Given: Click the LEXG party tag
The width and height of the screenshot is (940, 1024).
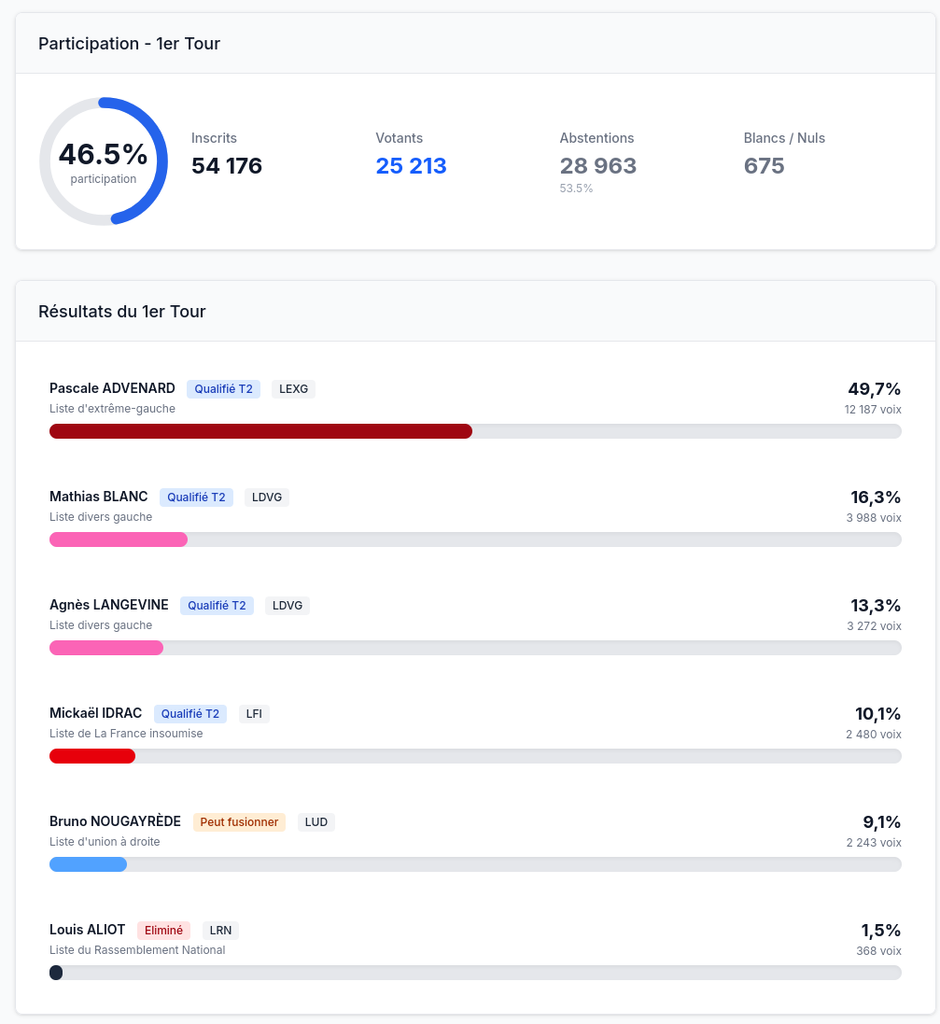Looking at the screenshot, I should pyautogui.click(x=293, y=389).
